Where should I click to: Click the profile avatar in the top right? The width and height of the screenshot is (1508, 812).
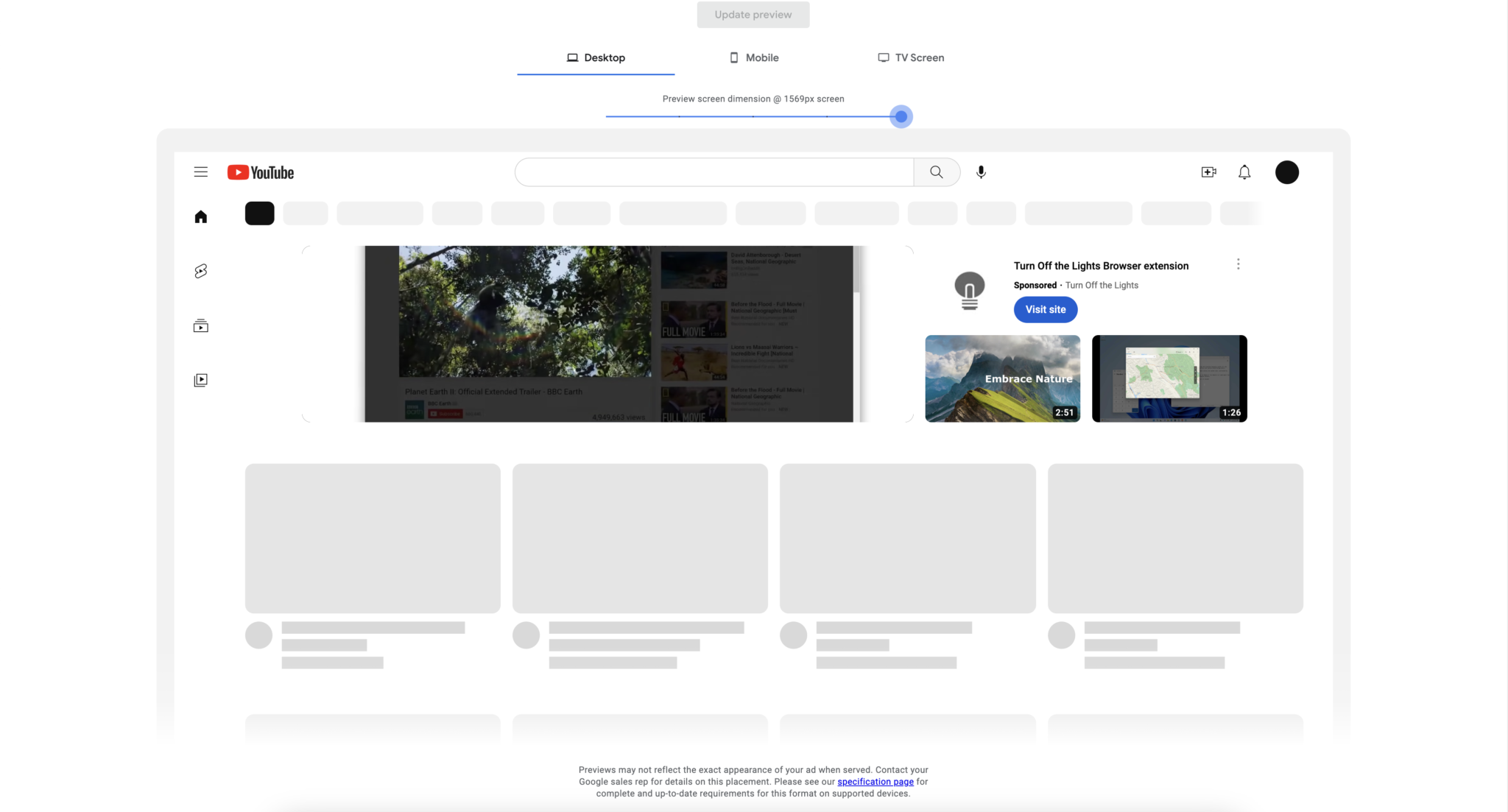coord(1286,172)
